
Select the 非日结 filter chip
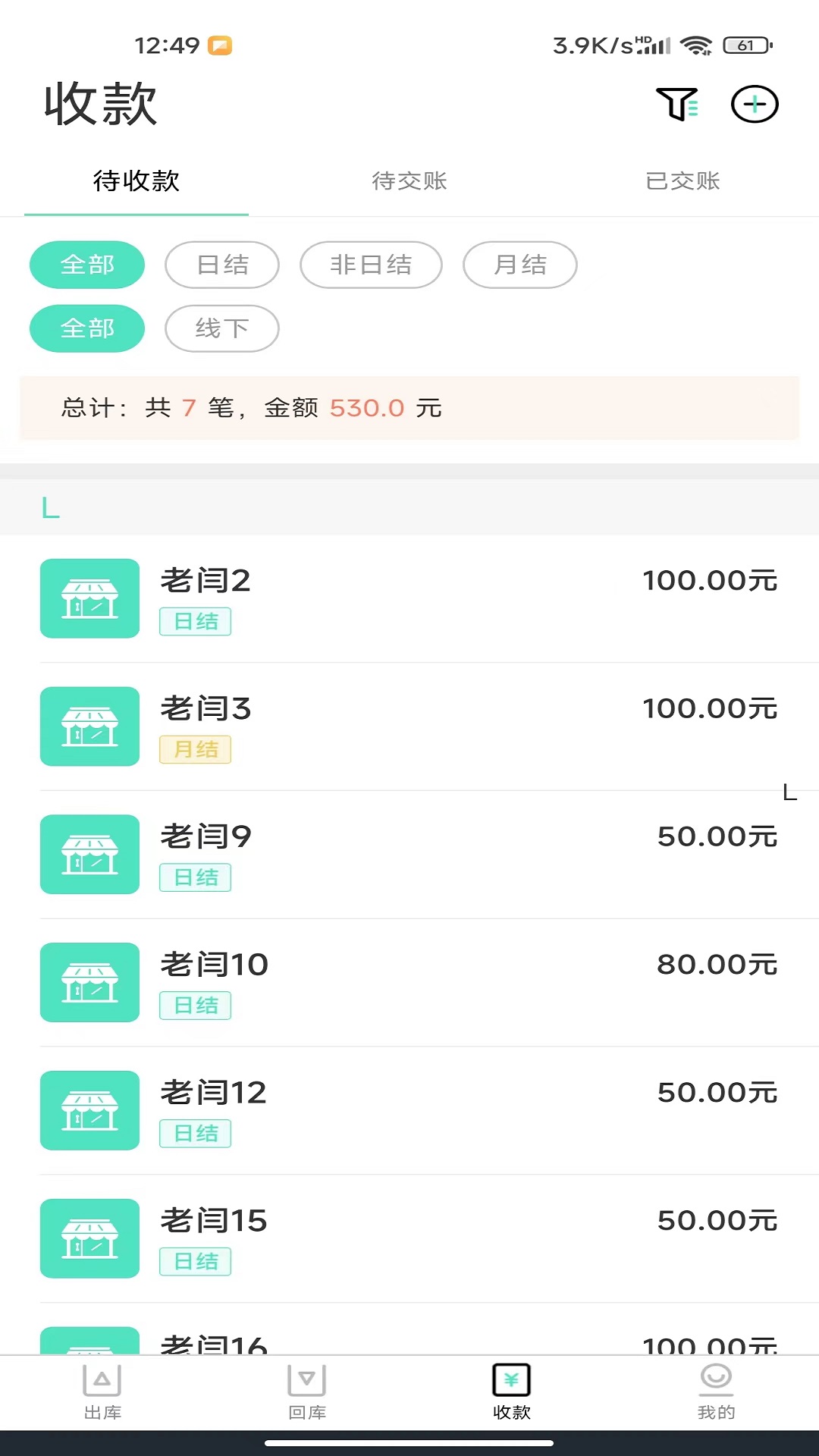371,265
